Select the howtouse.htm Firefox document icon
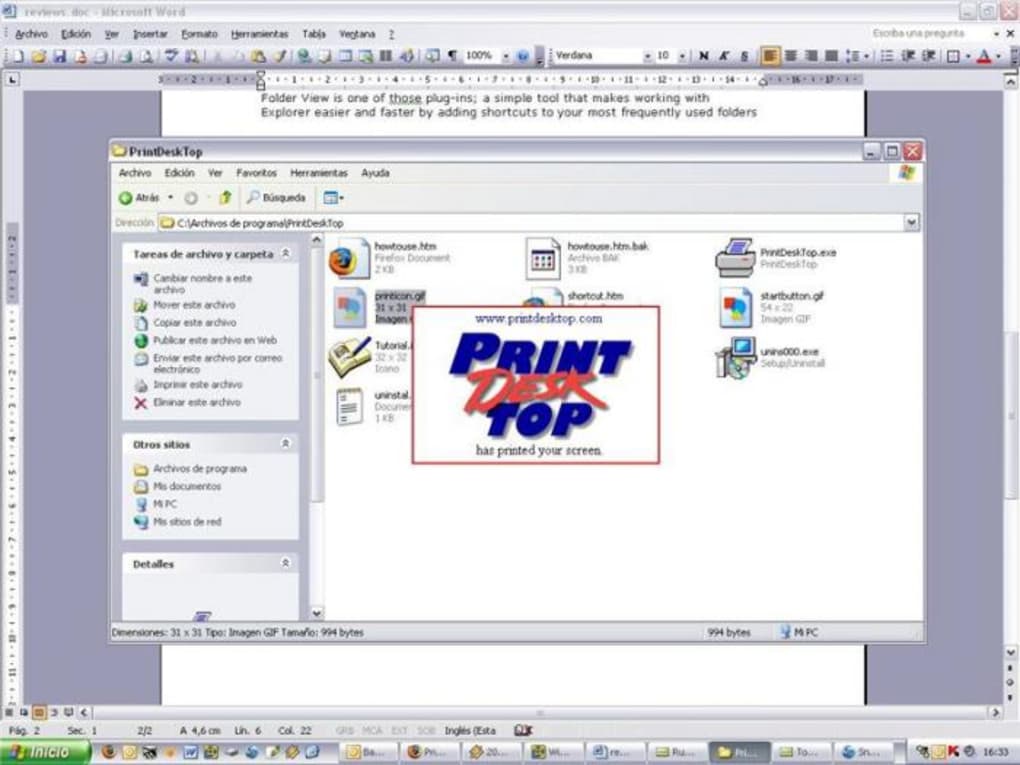The width and height of the screenshot is (1020, 765). pos(349,258)
